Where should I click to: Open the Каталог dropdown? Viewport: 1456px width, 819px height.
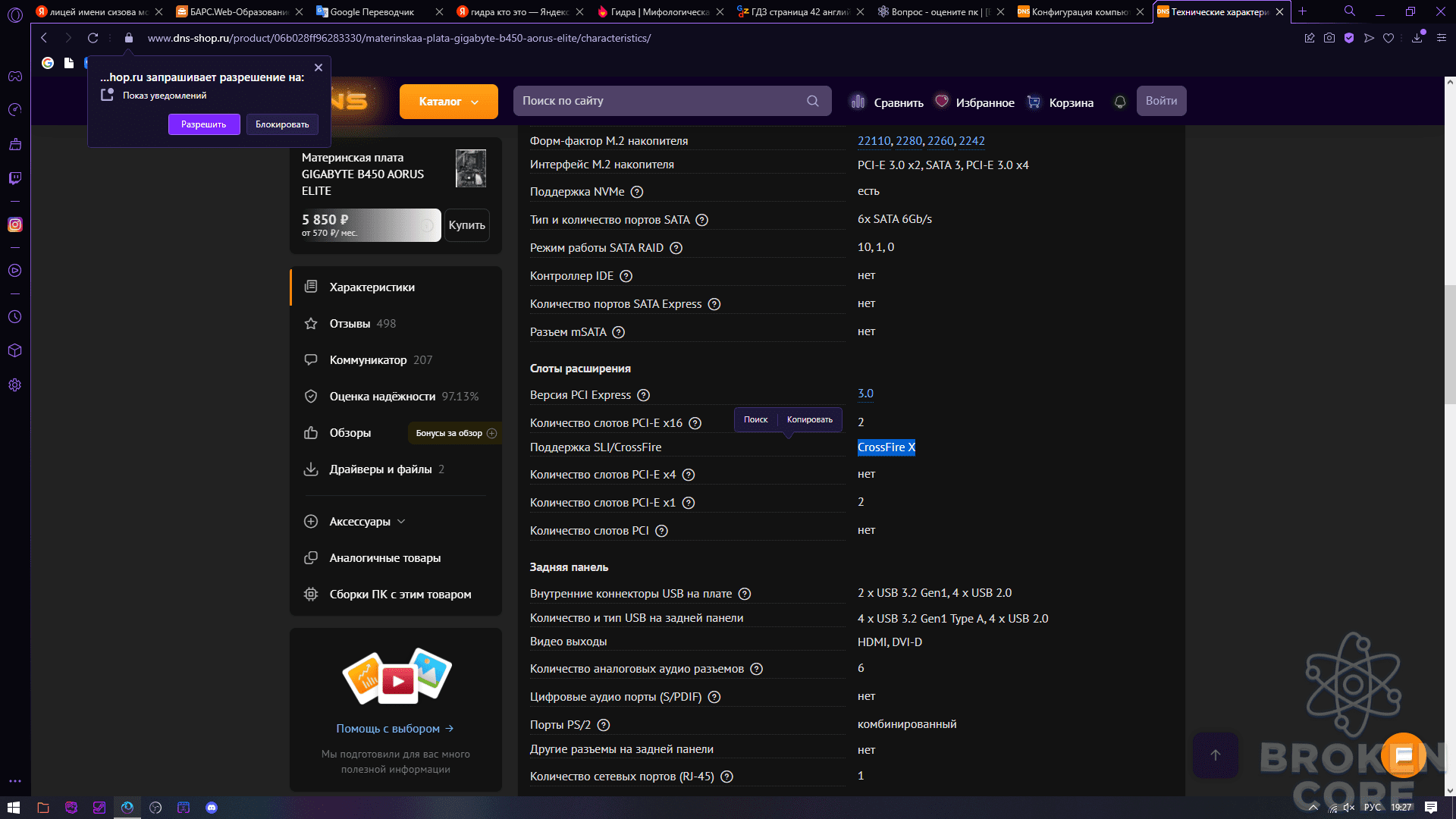click(x=449, y=102)
